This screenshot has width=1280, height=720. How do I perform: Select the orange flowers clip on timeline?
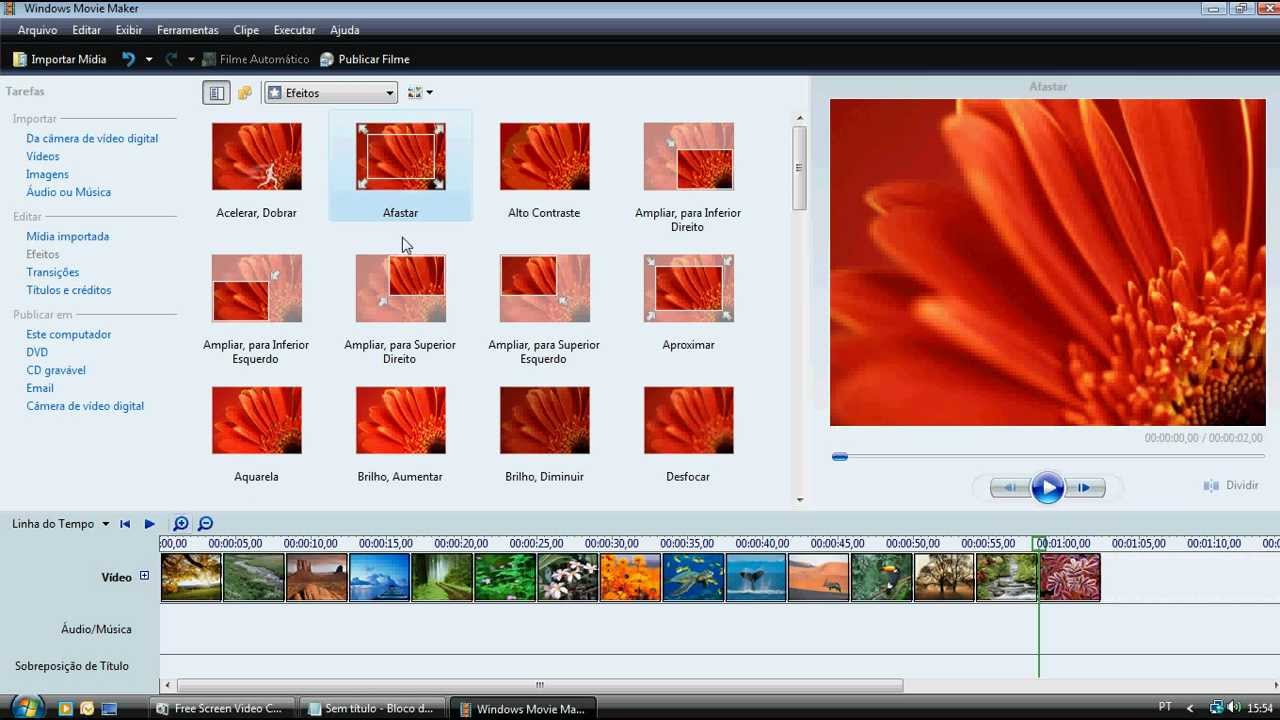tap(630, 578)
